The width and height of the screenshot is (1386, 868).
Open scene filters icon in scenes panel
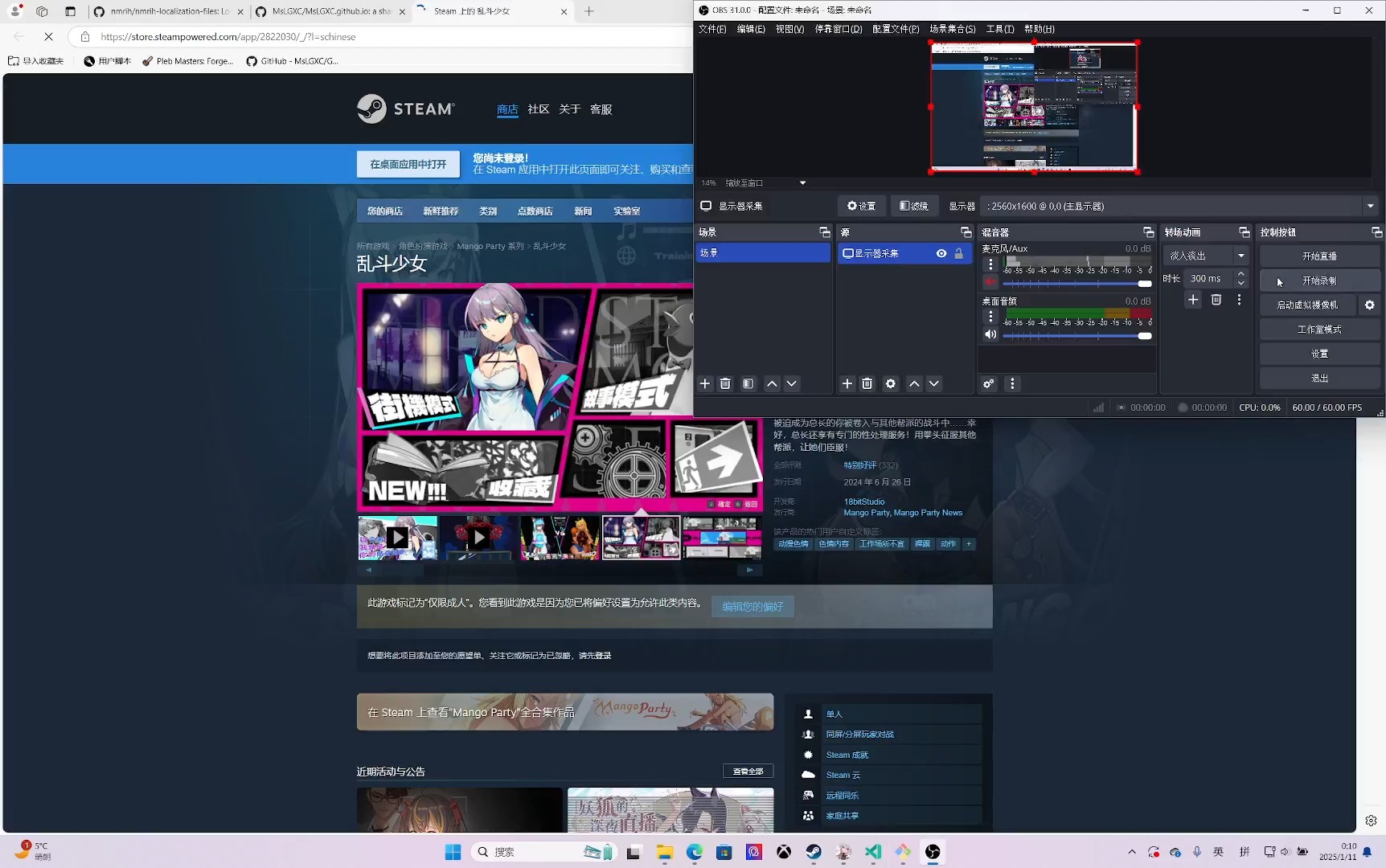click(748, 383)
